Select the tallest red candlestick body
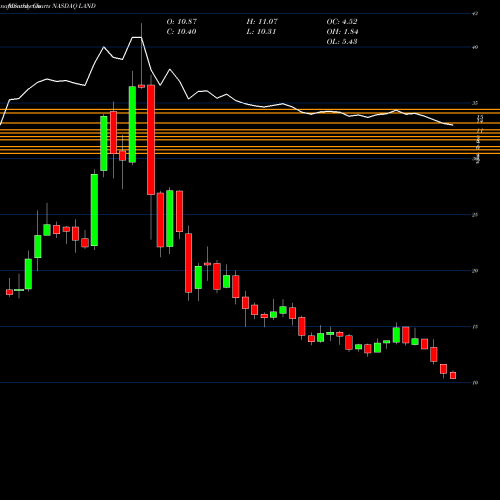 (x=151, y=140)
